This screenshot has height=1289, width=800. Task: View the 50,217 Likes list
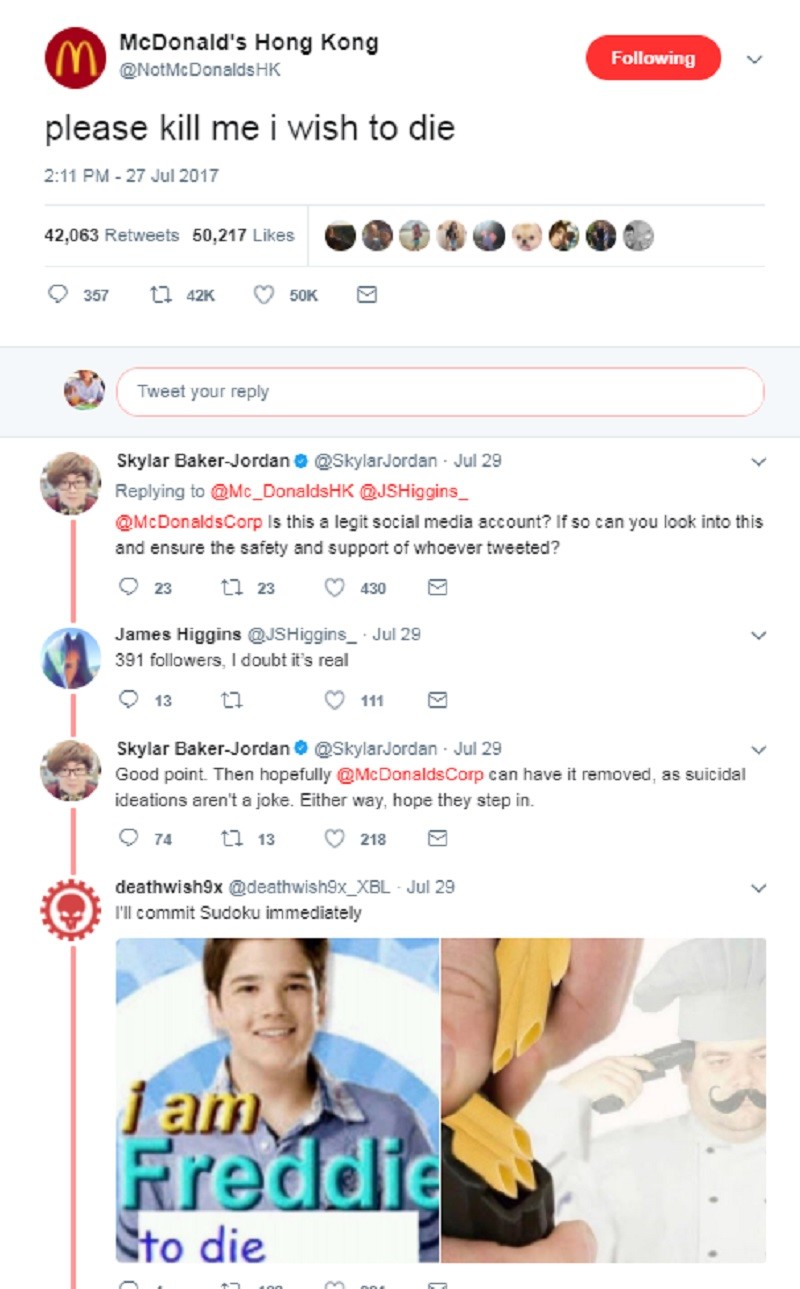click(243, 235)
